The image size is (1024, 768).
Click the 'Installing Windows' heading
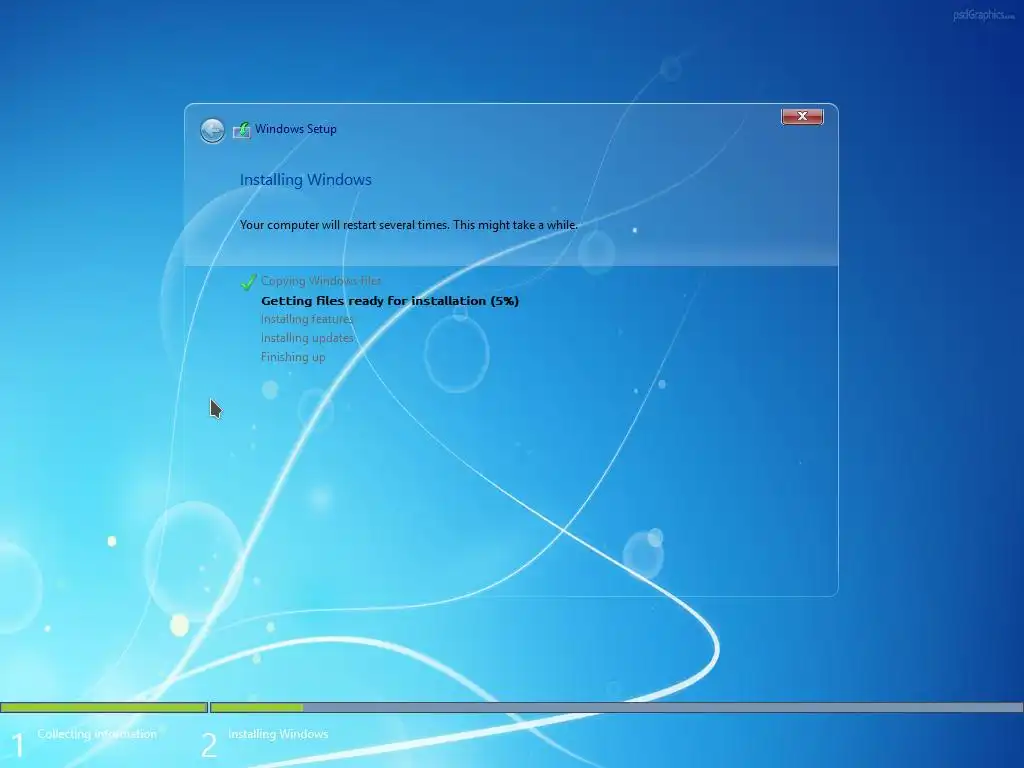click(x=306, y=180)
